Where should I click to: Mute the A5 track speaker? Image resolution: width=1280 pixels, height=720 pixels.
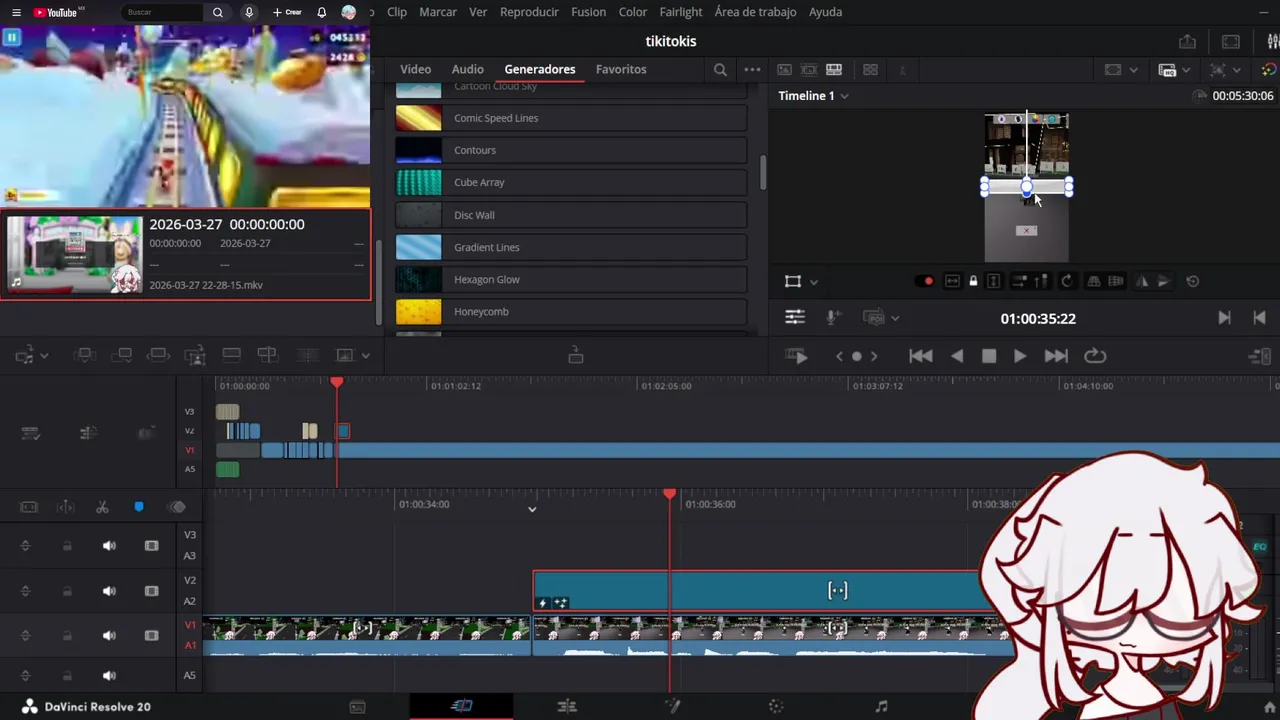point(109,676)
